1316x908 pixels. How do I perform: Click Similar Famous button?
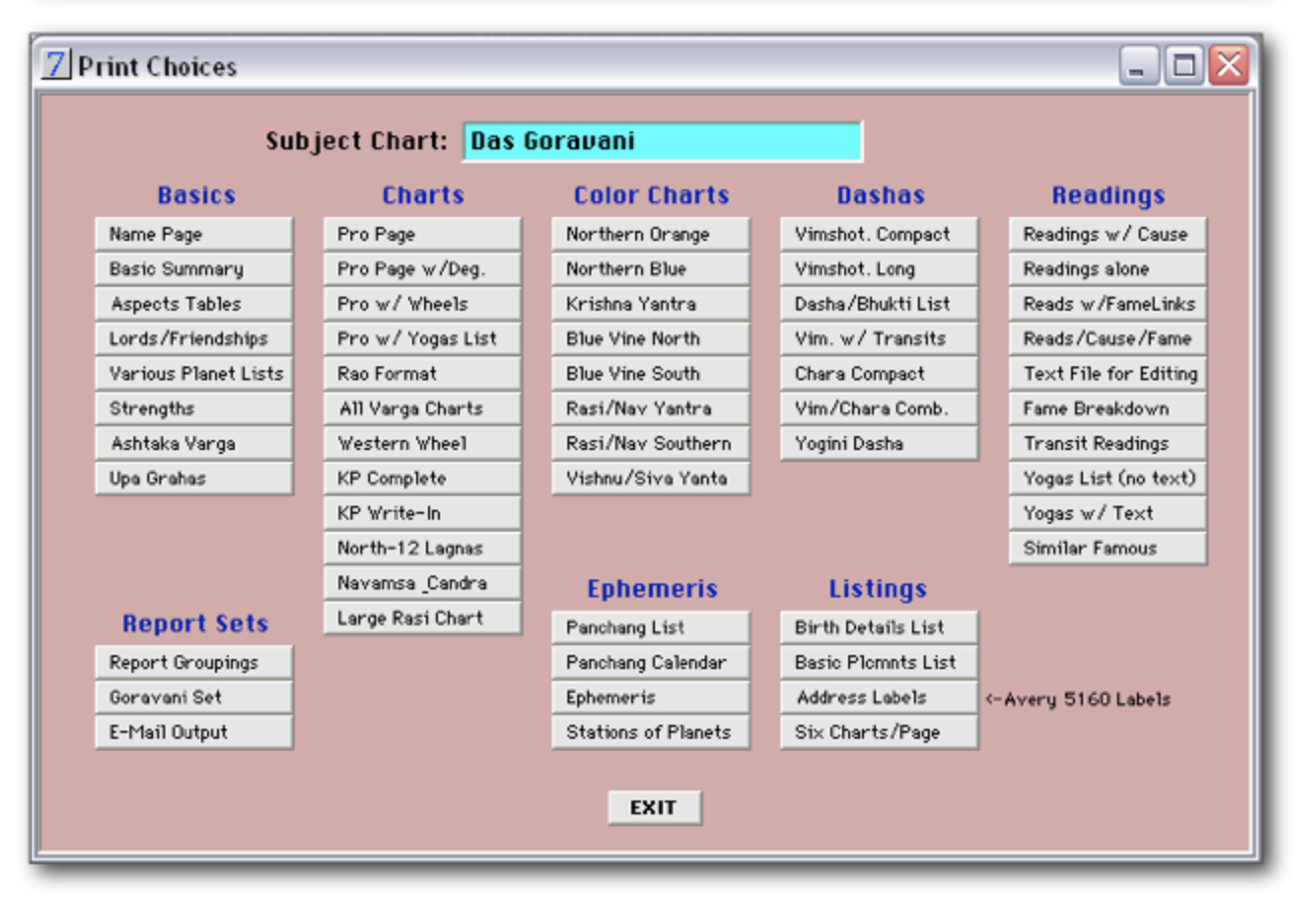(1107, 548)
